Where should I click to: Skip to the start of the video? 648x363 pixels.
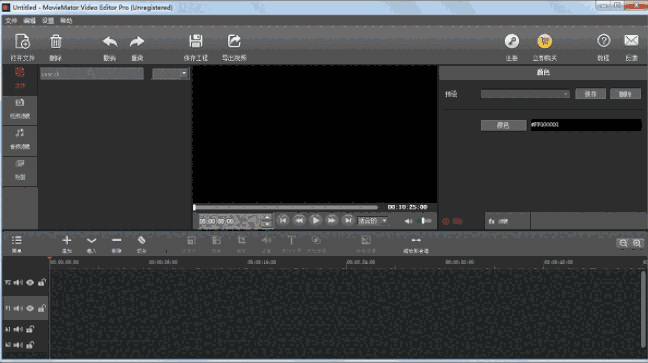[x=283, y=221]
